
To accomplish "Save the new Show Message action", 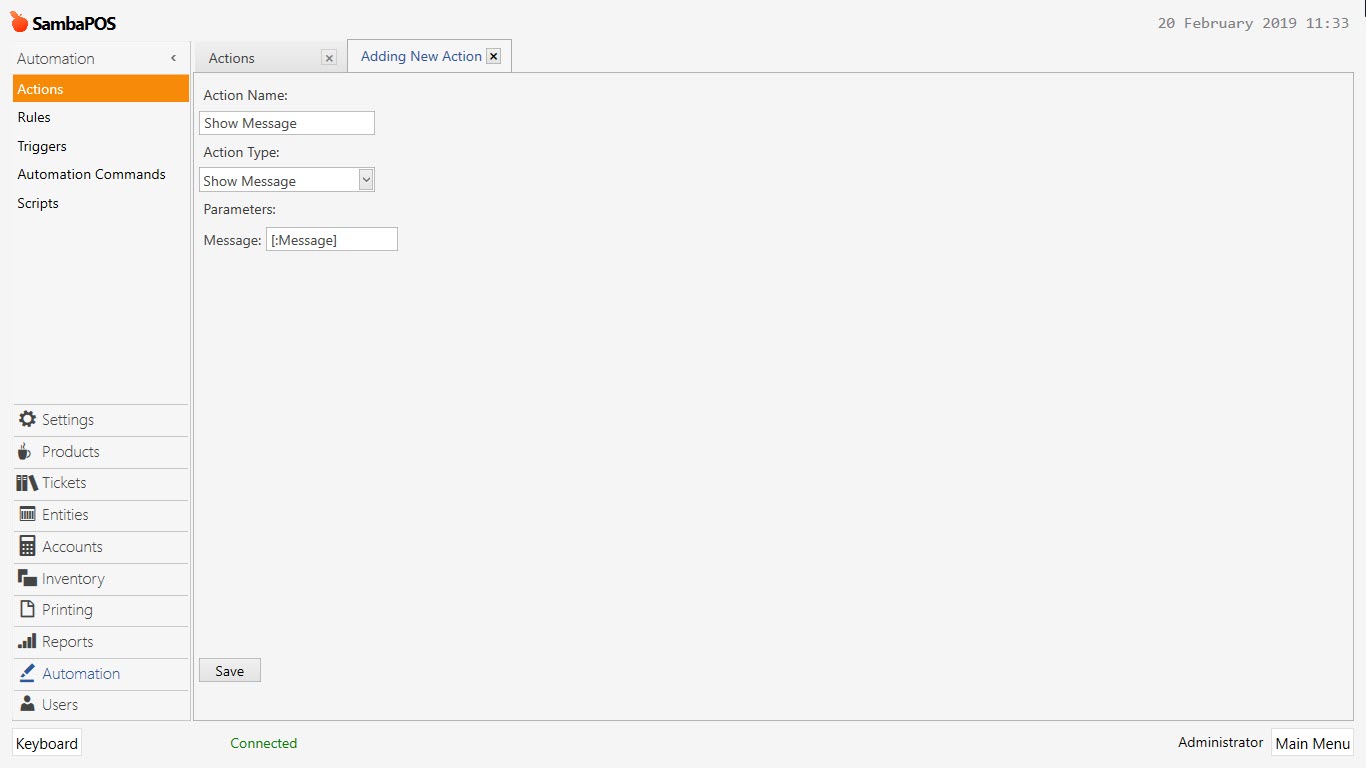I will (229, 670).
